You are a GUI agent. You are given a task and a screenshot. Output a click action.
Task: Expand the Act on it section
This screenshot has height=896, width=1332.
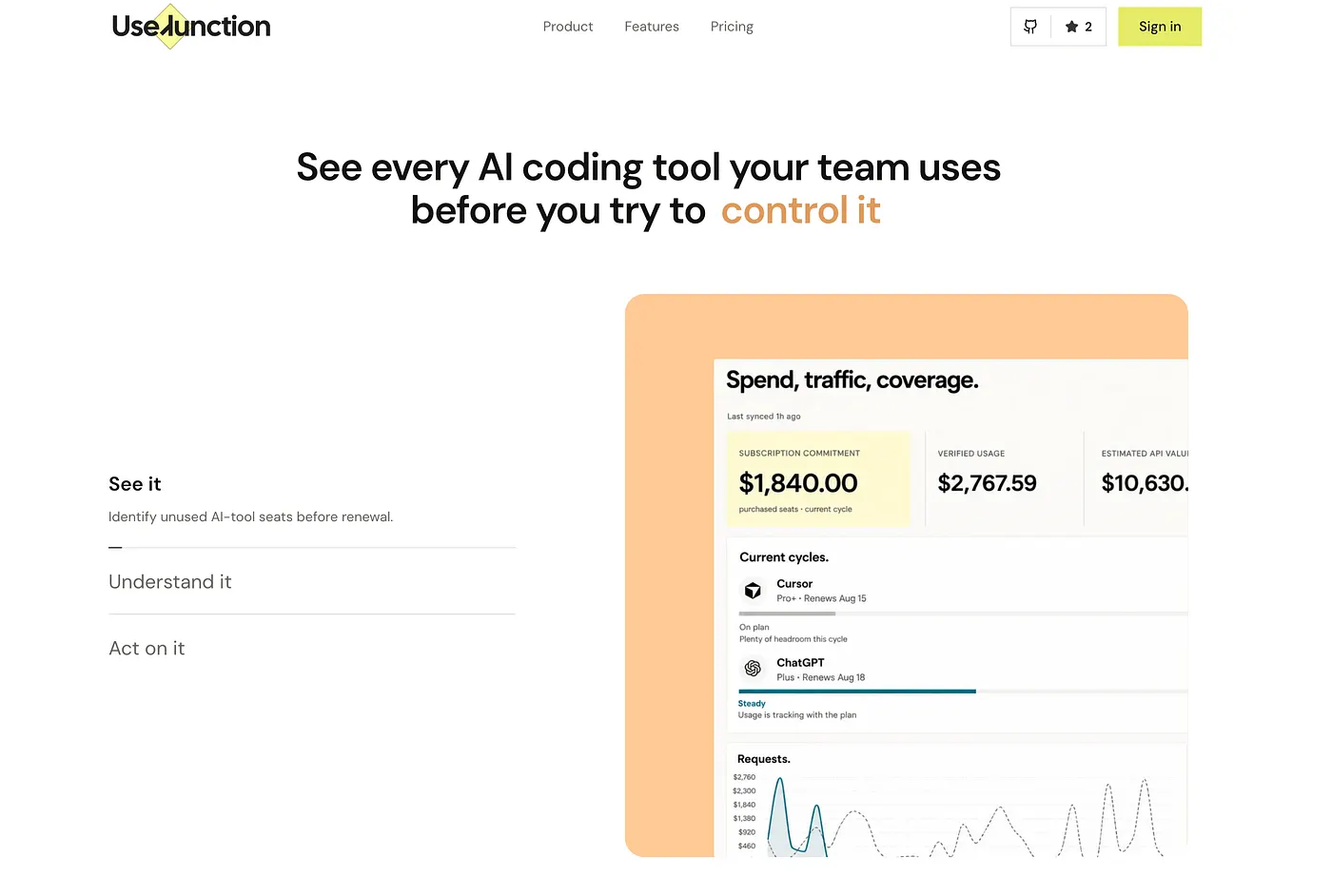pos(147,649)
